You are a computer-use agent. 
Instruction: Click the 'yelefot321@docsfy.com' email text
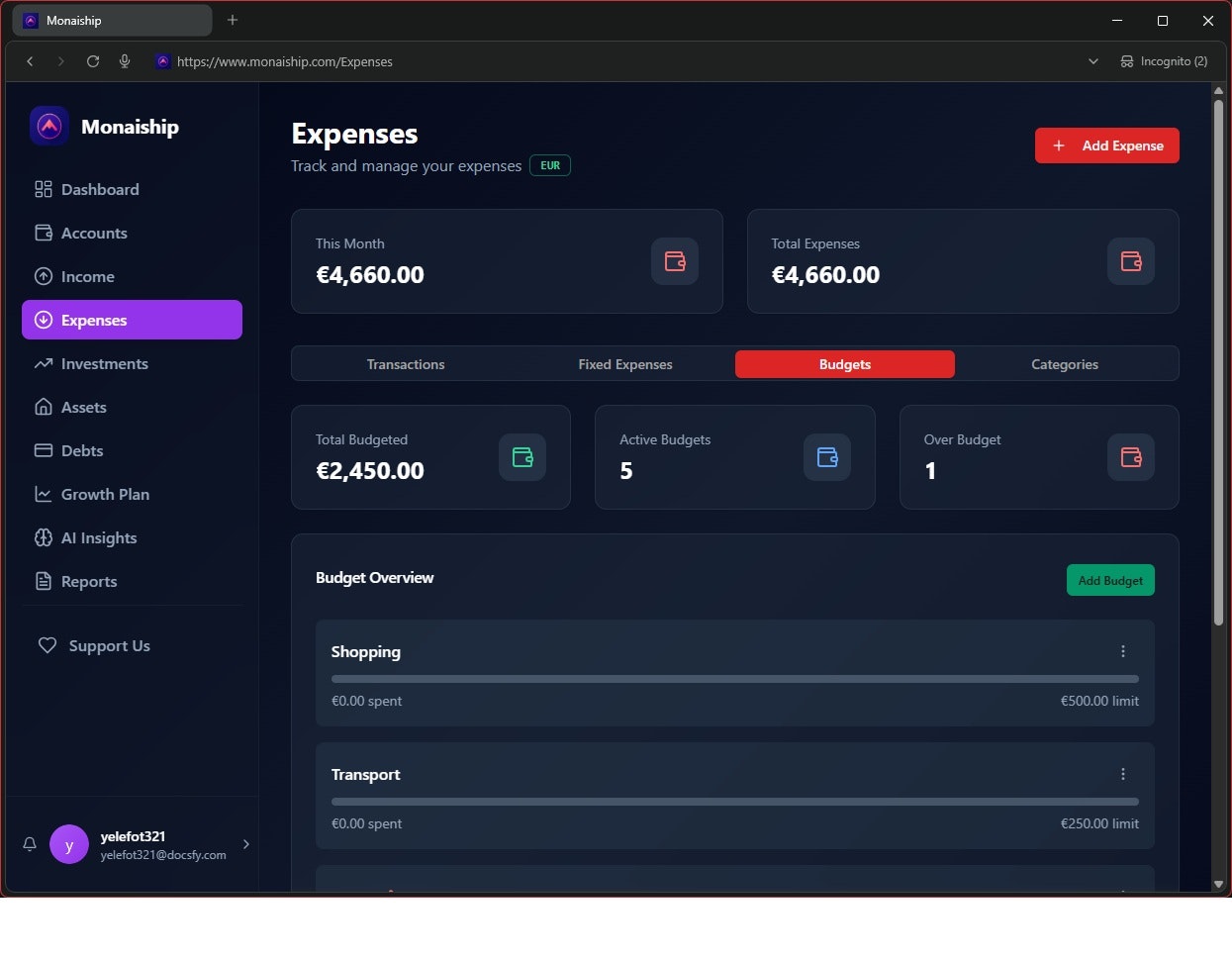tap(163, 855)
